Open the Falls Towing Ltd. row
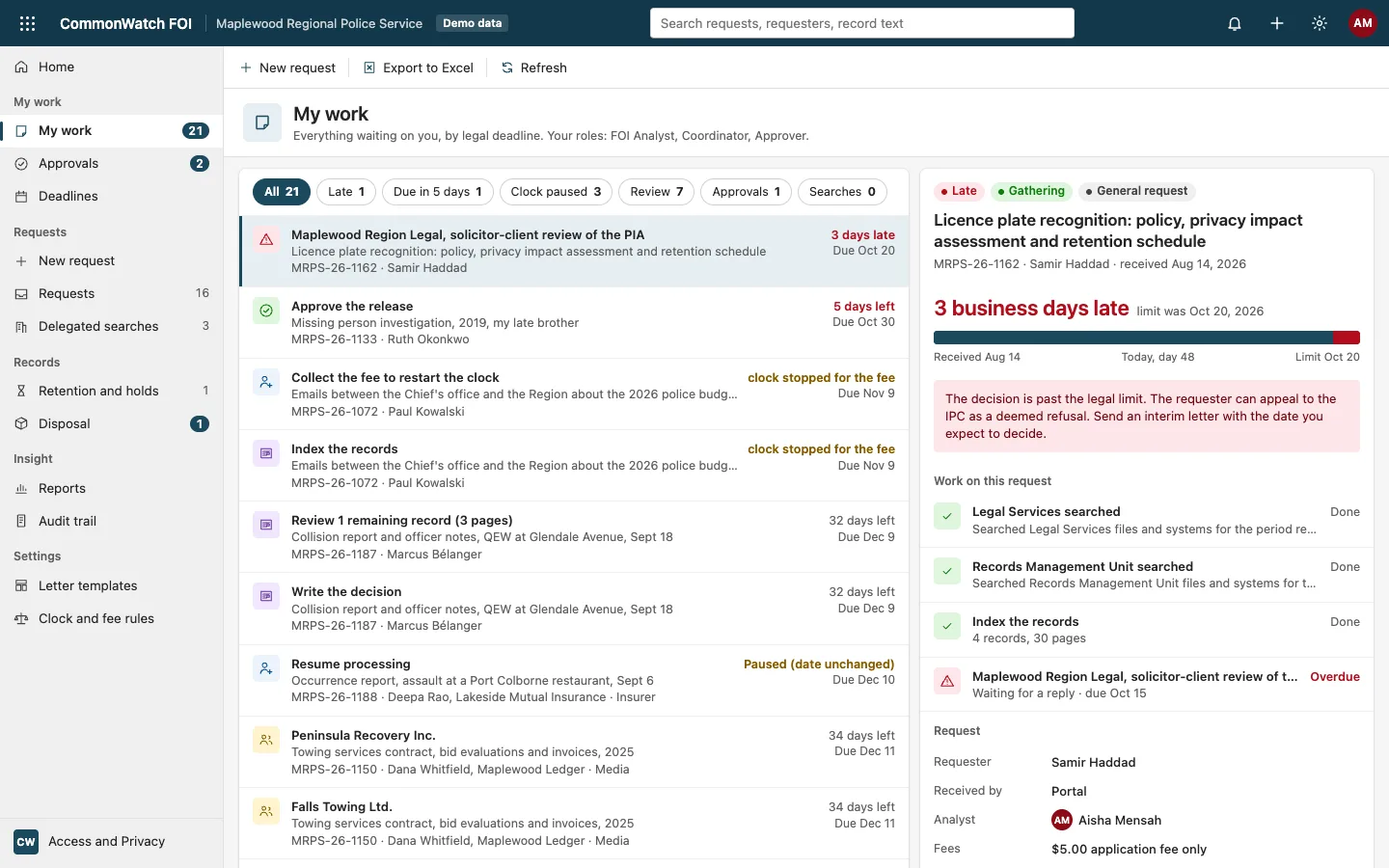This screenshot has height=868, width=1389. pos(574,824)
